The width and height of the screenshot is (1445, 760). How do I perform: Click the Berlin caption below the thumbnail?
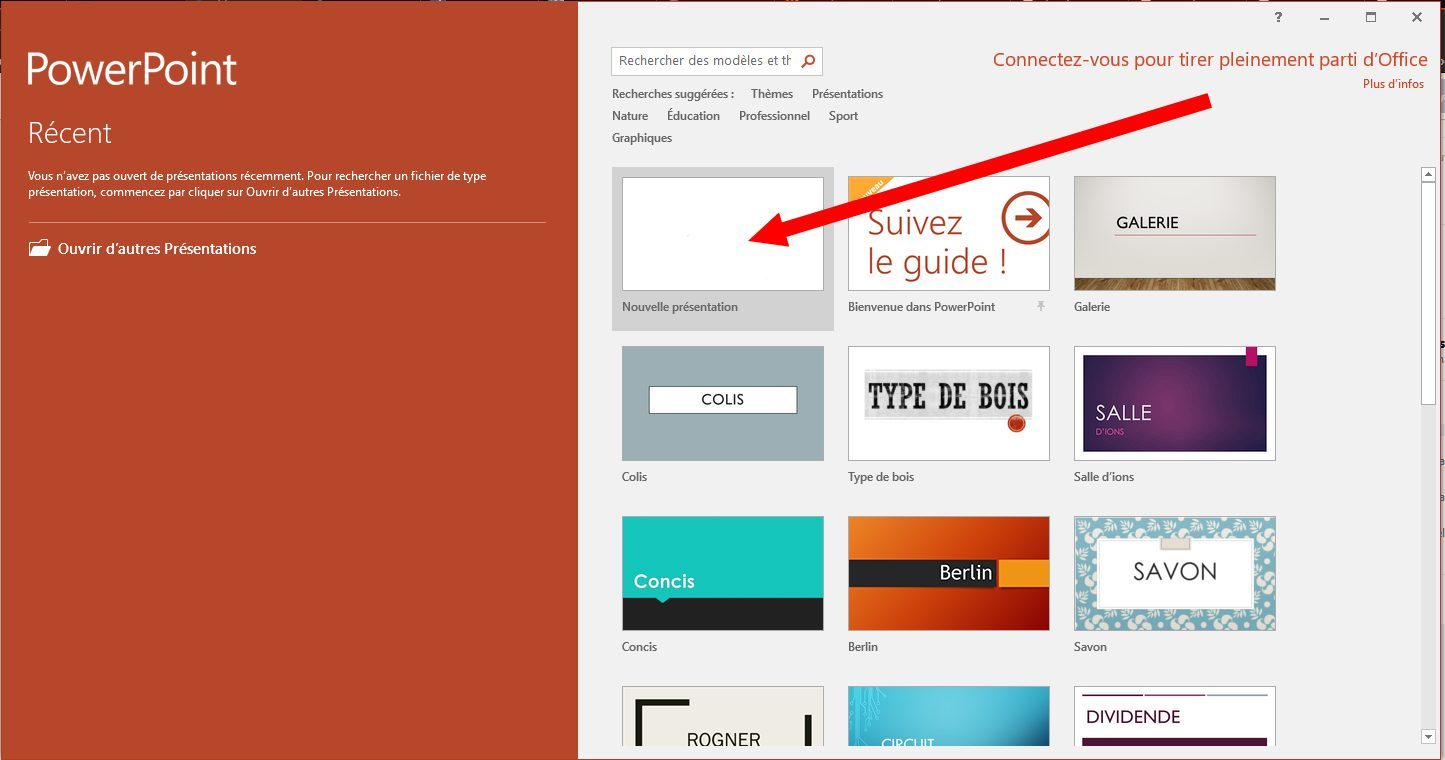[863, 647]
